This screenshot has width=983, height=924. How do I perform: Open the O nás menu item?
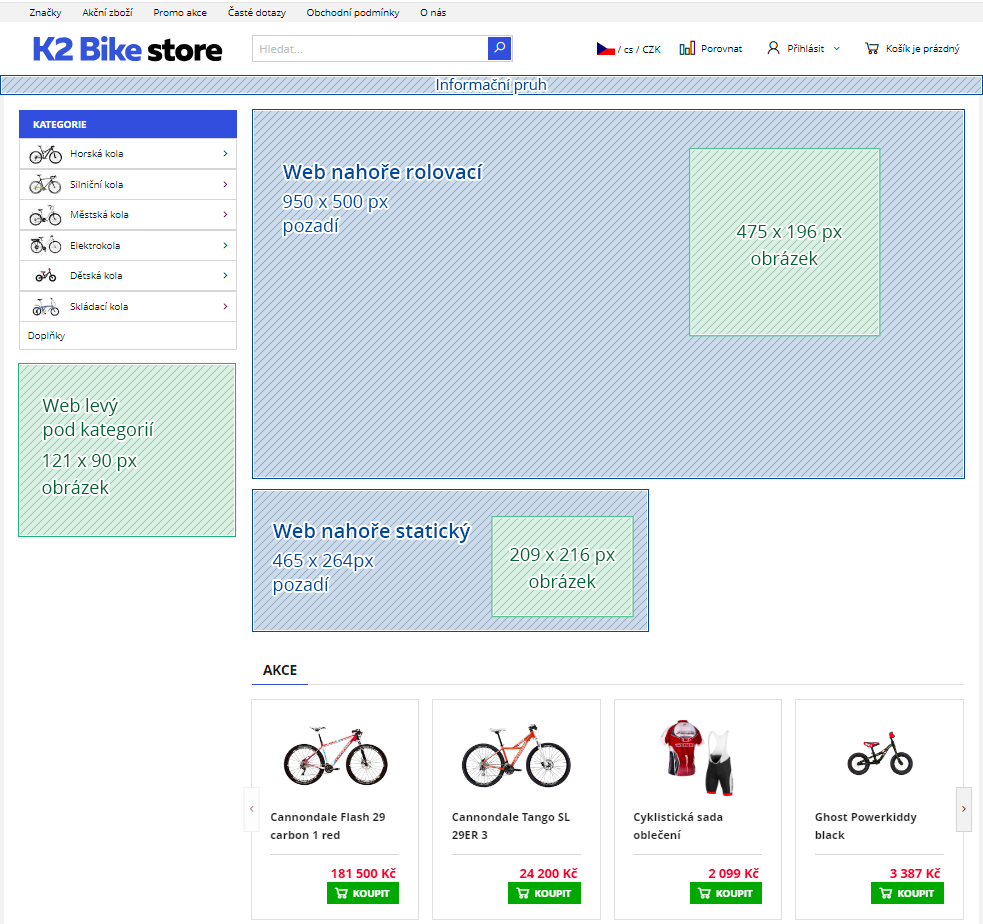click(433, 13)
